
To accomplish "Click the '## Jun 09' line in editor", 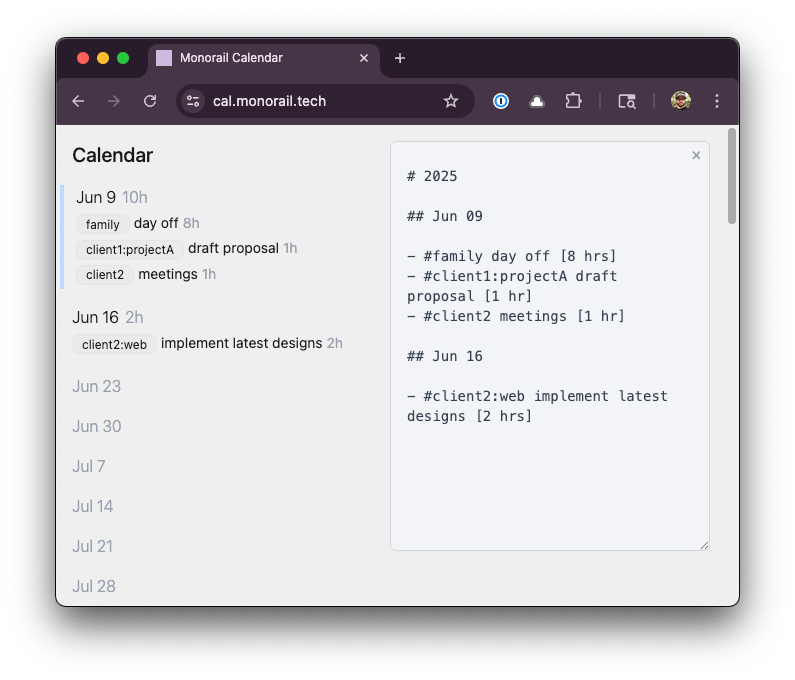I will pos(445,217).
